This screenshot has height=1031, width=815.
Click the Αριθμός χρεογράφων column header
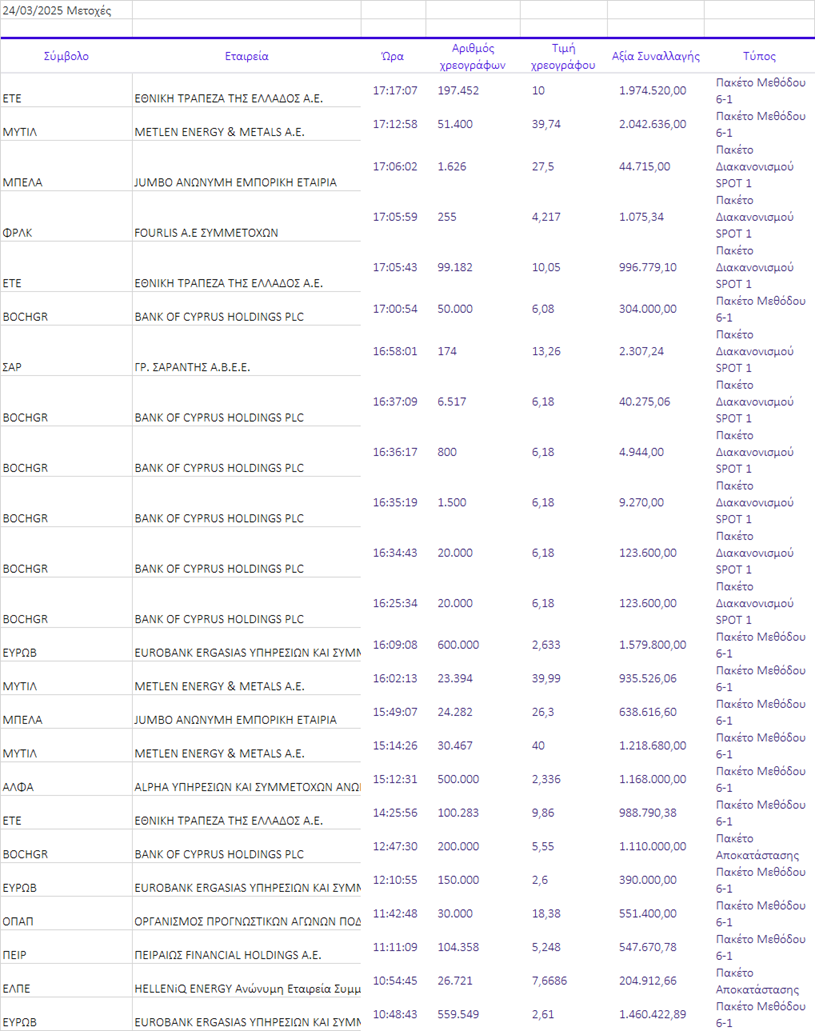(x=472, y=57)
